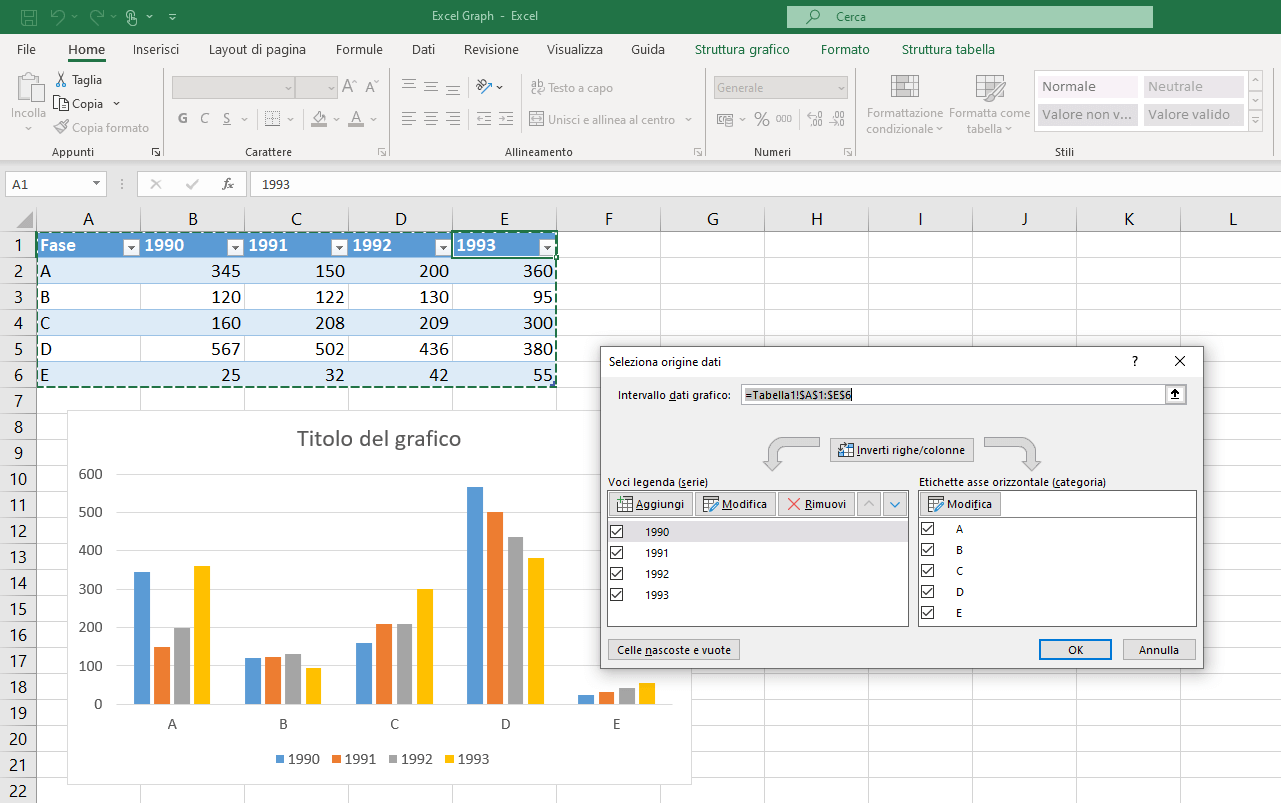Click the cell borders icon
This screenshot has height=803, width=1281.
tap(272, 119)
